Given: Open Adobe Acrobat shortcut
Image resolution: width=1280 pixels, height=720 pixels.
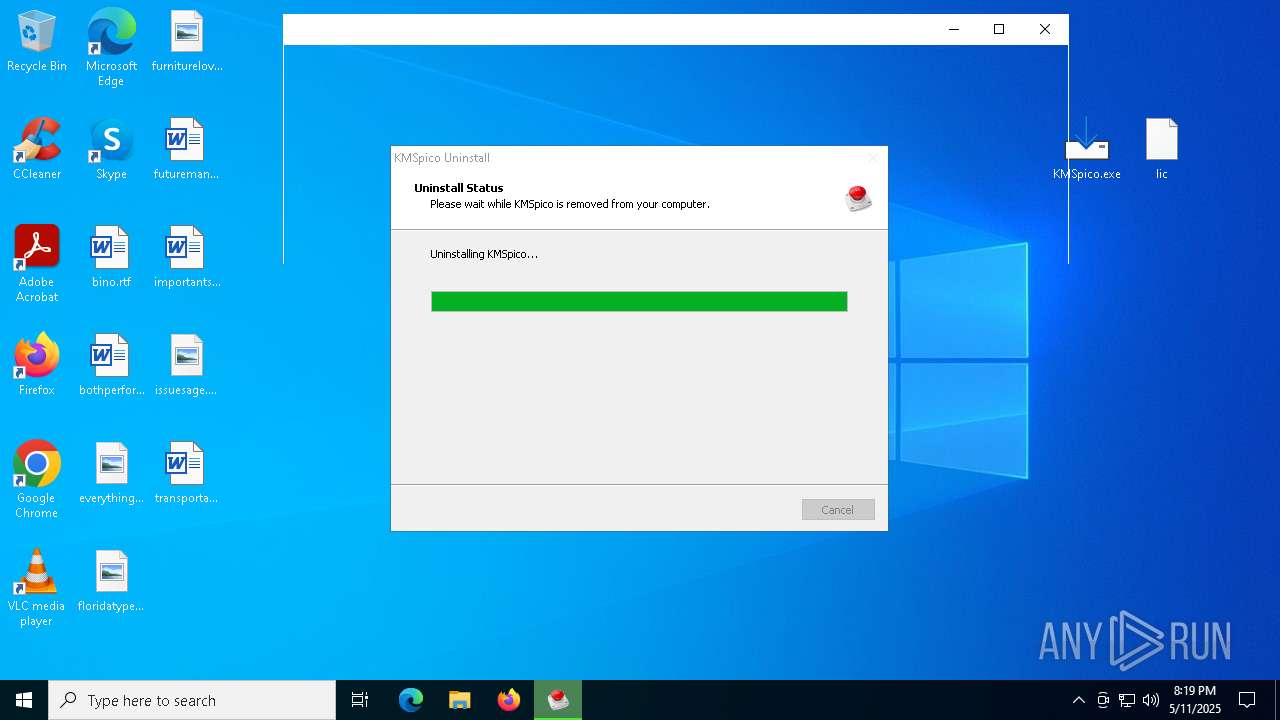Looking at the screenshot, I should click(37, 264).
